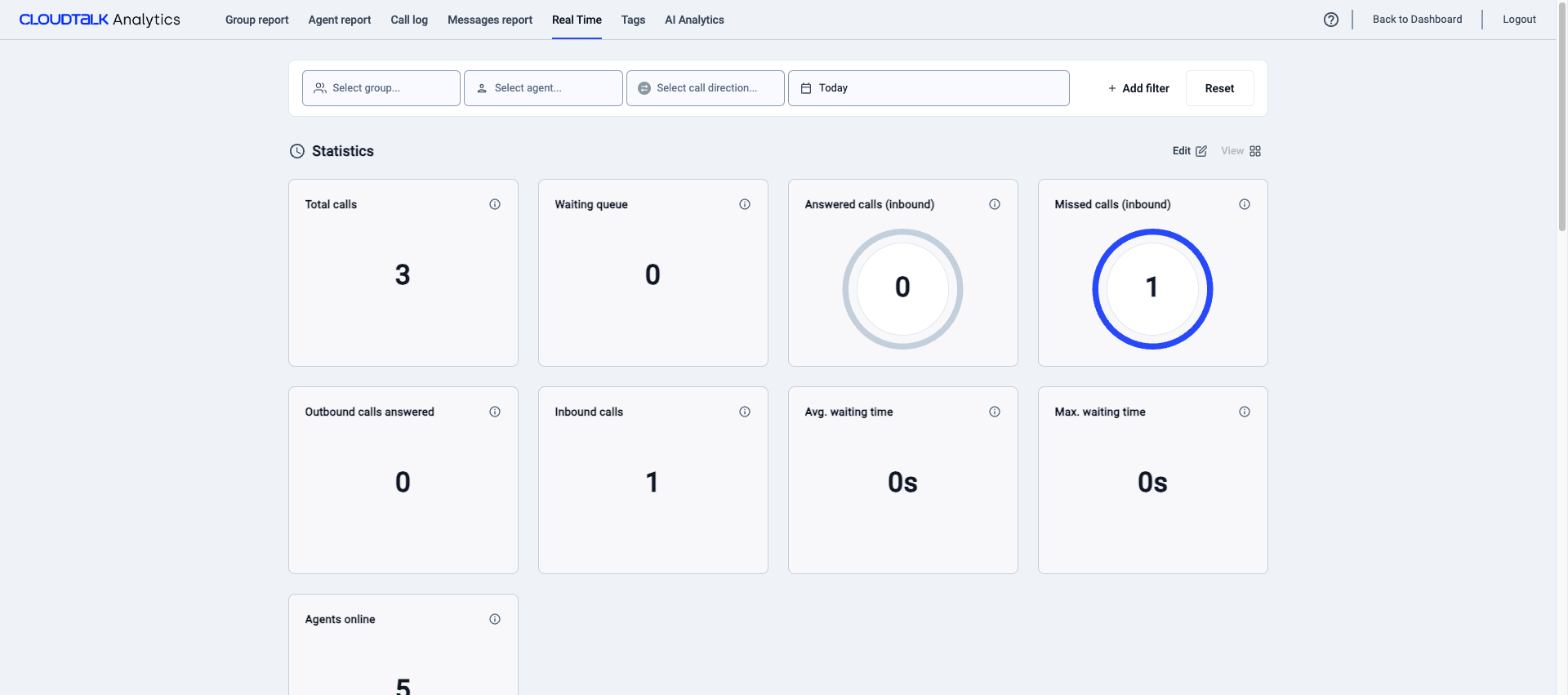Expand Select call direction dropdown

click(x=705, y=88)
